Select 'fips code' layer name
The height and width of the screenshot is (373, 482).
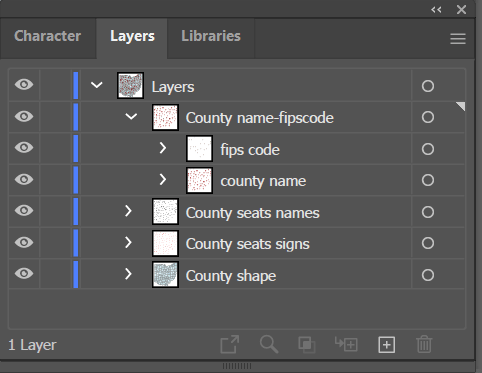[x=250, y=150]
